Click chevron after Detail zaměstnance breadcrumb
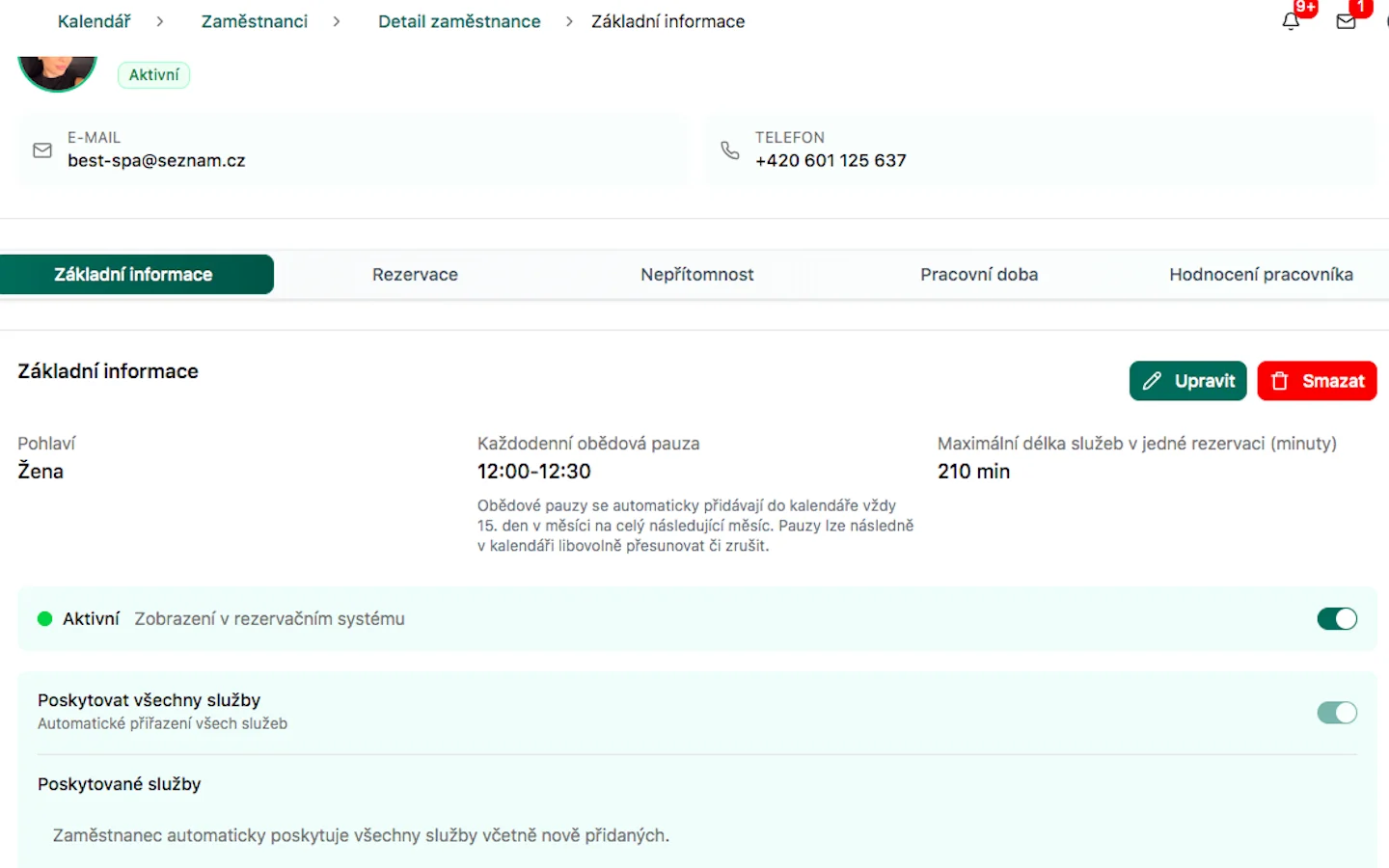The width and height of the screenshot is (1389, 868). (569, 21)
